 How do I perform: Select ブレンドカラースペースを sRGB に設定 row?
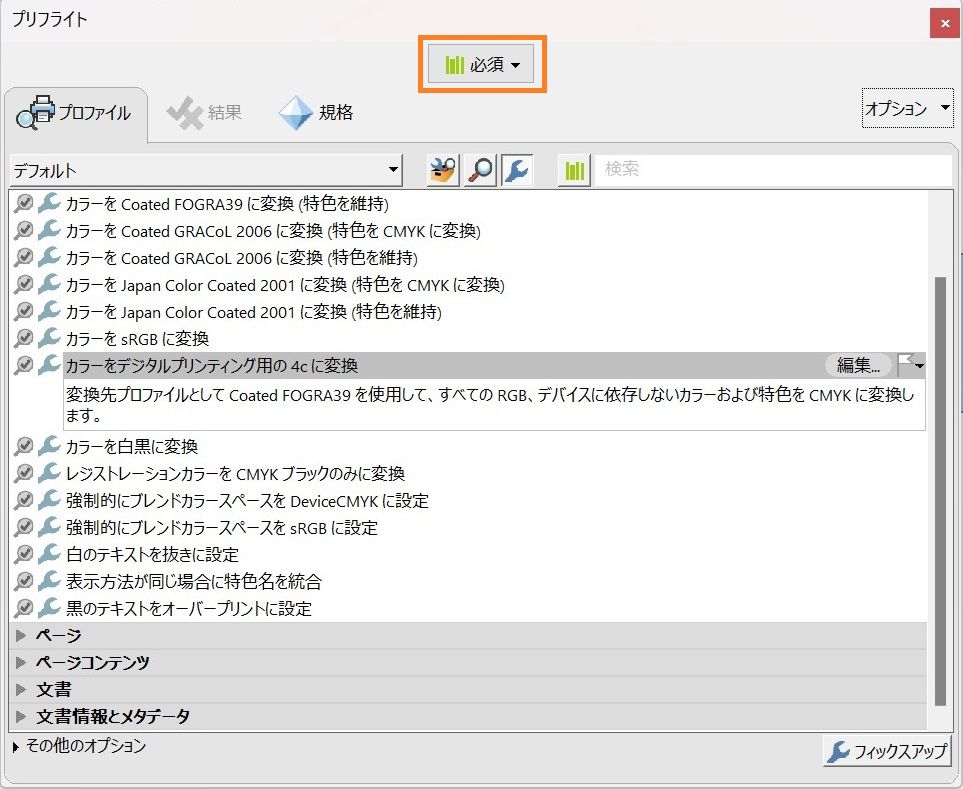tap(468, 527)
